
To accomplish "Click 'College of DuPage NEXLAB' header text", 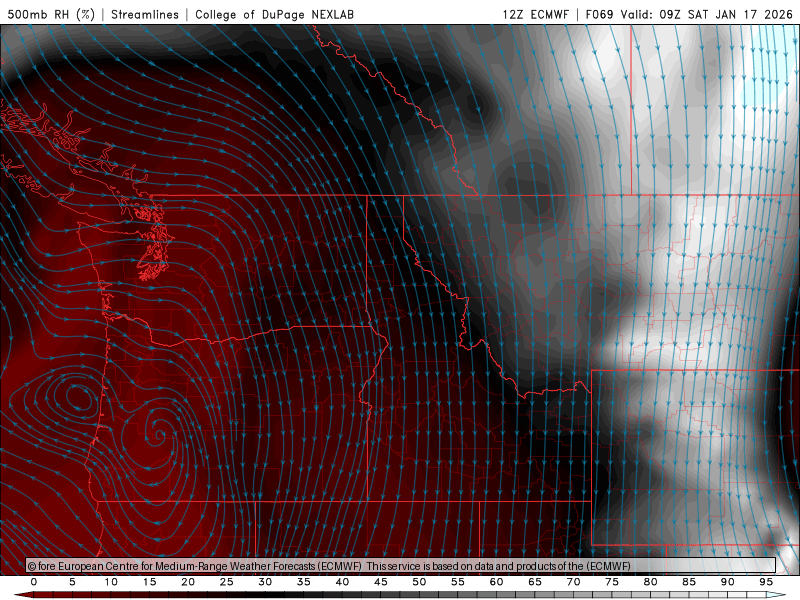I will [274, 14].
